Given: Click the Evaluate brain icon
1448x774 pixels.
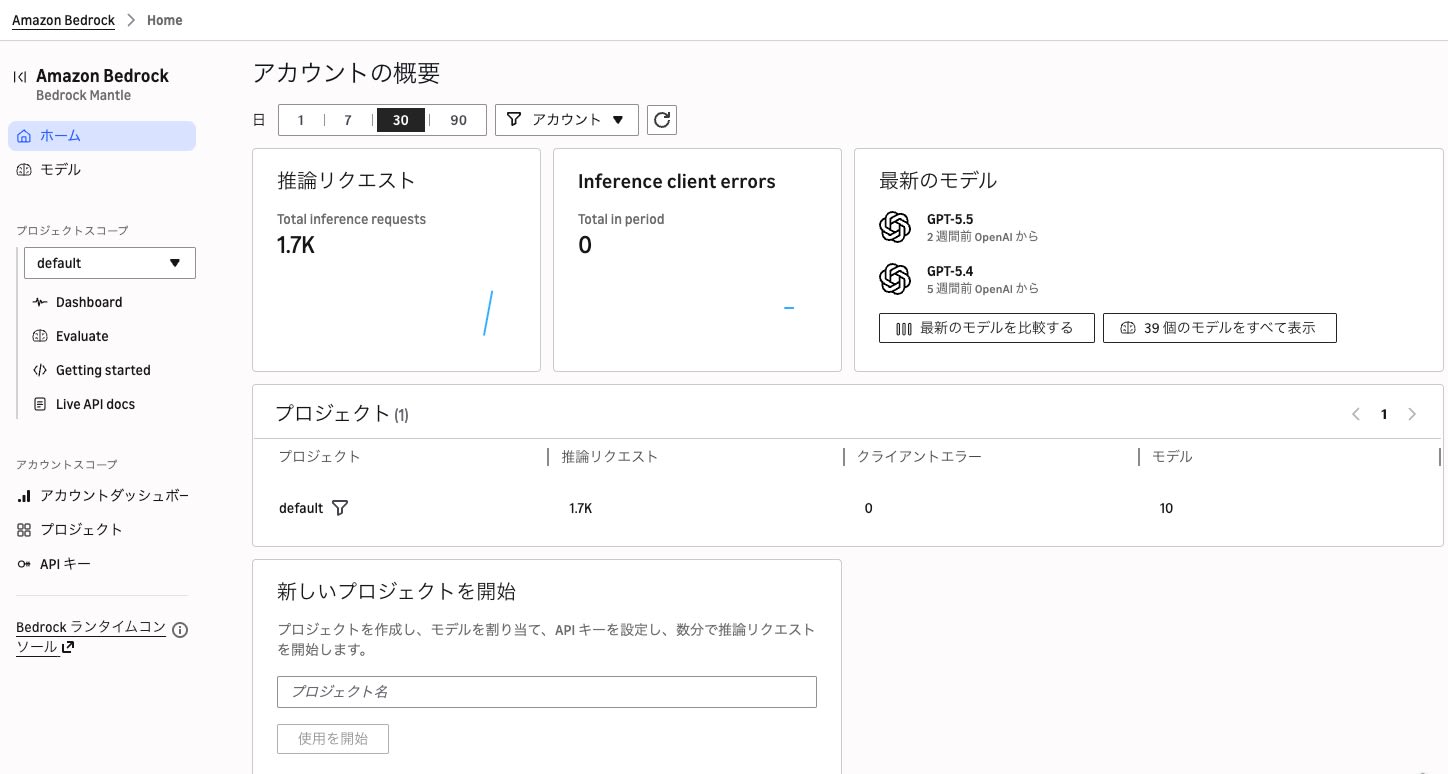Looking at the screenshot, I should [40, 336].
